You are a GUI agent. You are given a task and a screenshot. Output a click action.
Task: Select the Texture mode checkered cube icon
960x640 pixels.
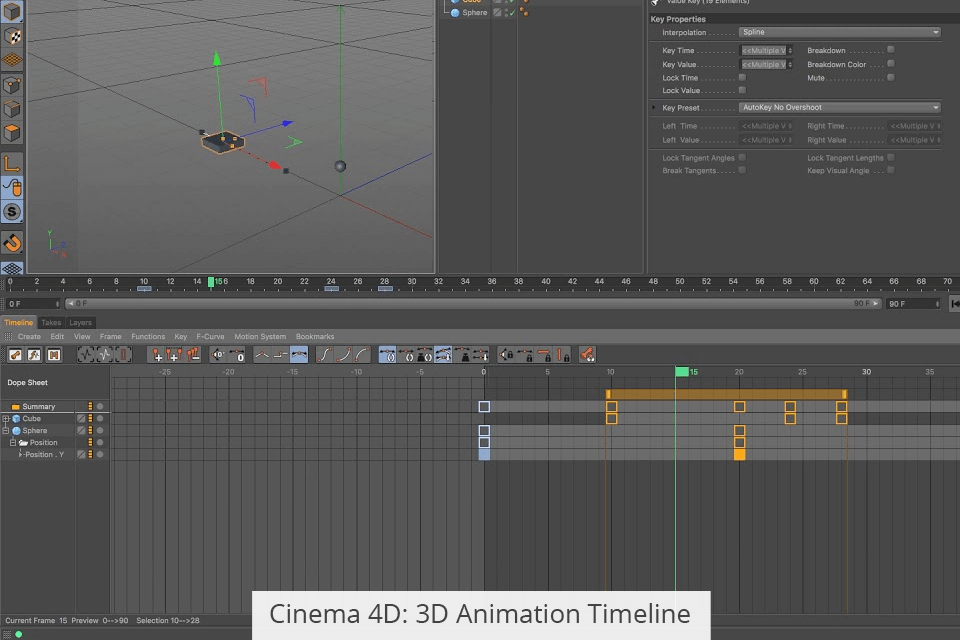(x=12, y=36)
